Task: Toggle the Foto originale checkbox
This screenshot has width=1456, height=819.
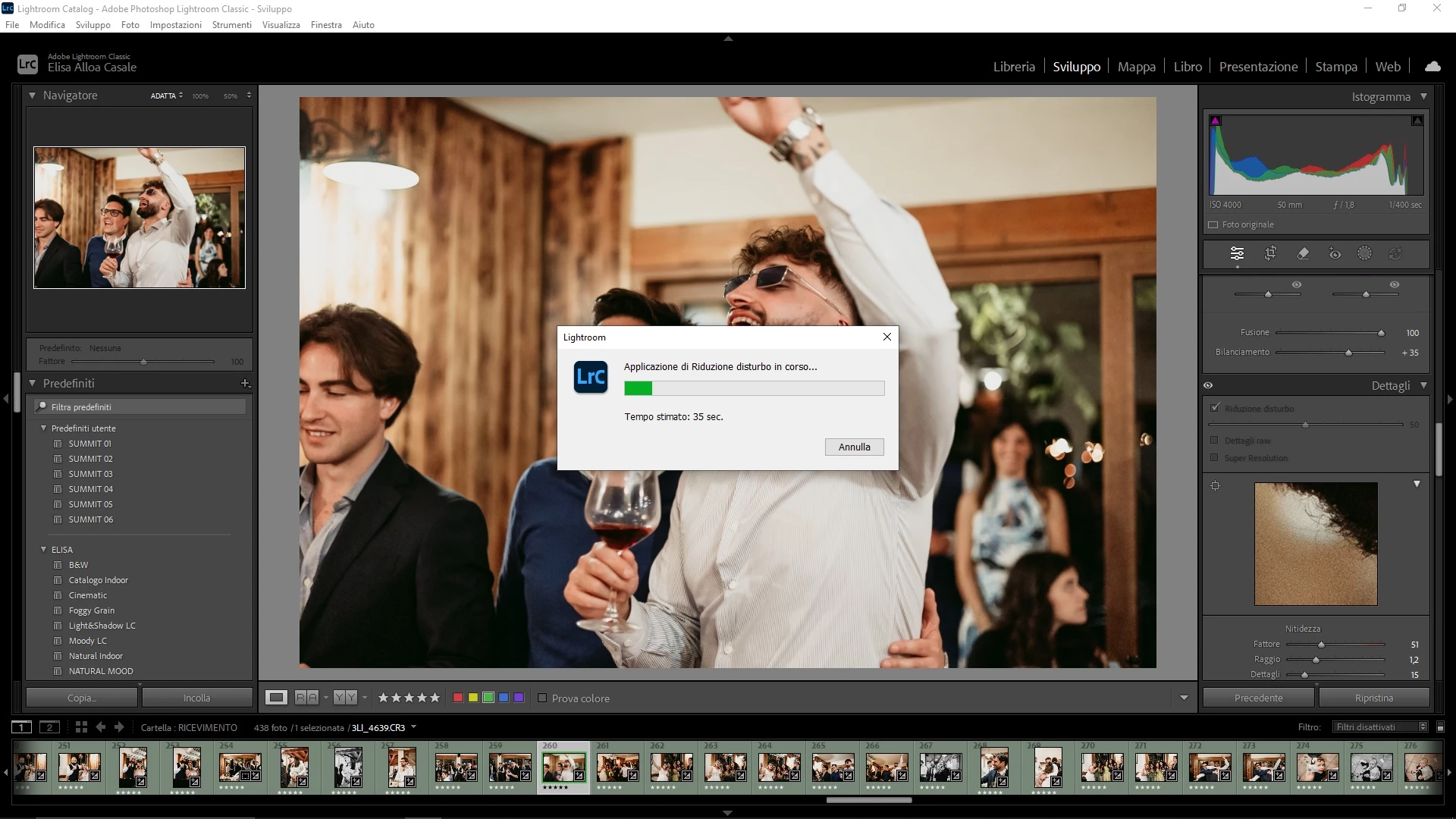Action: [x=1213, y=225]
